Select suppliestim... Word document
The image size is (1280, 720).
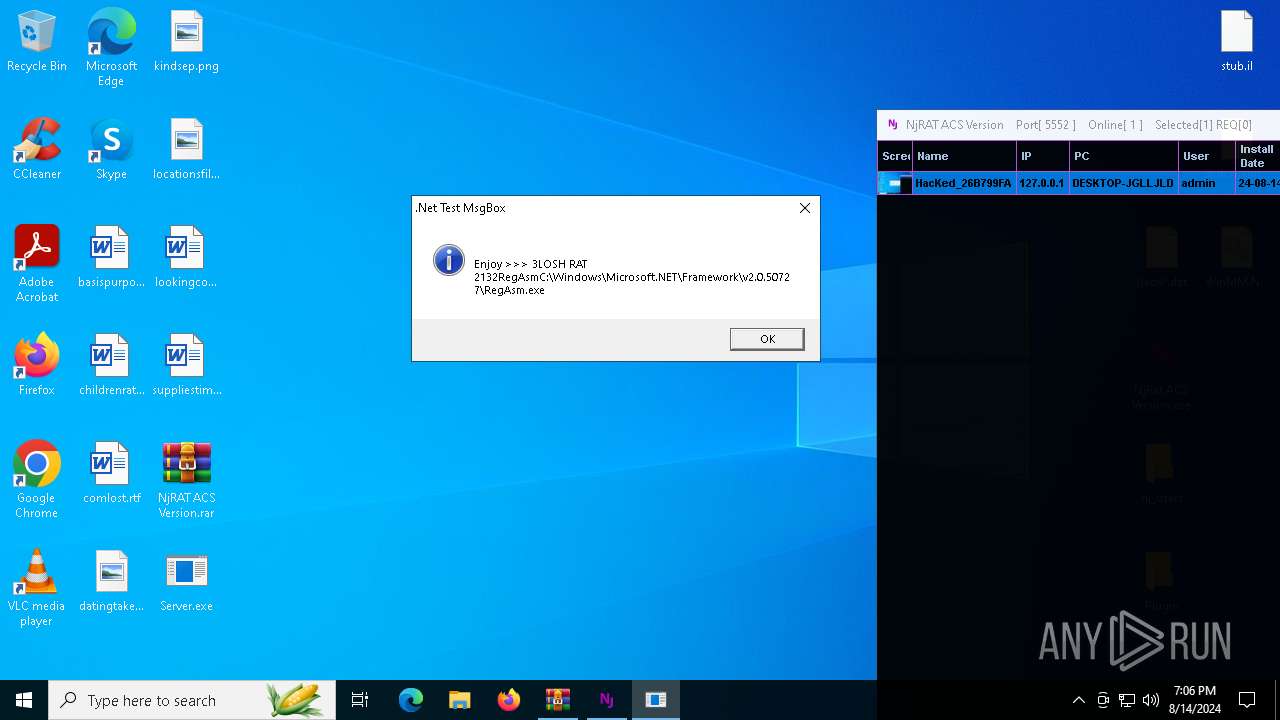point(186,366)
